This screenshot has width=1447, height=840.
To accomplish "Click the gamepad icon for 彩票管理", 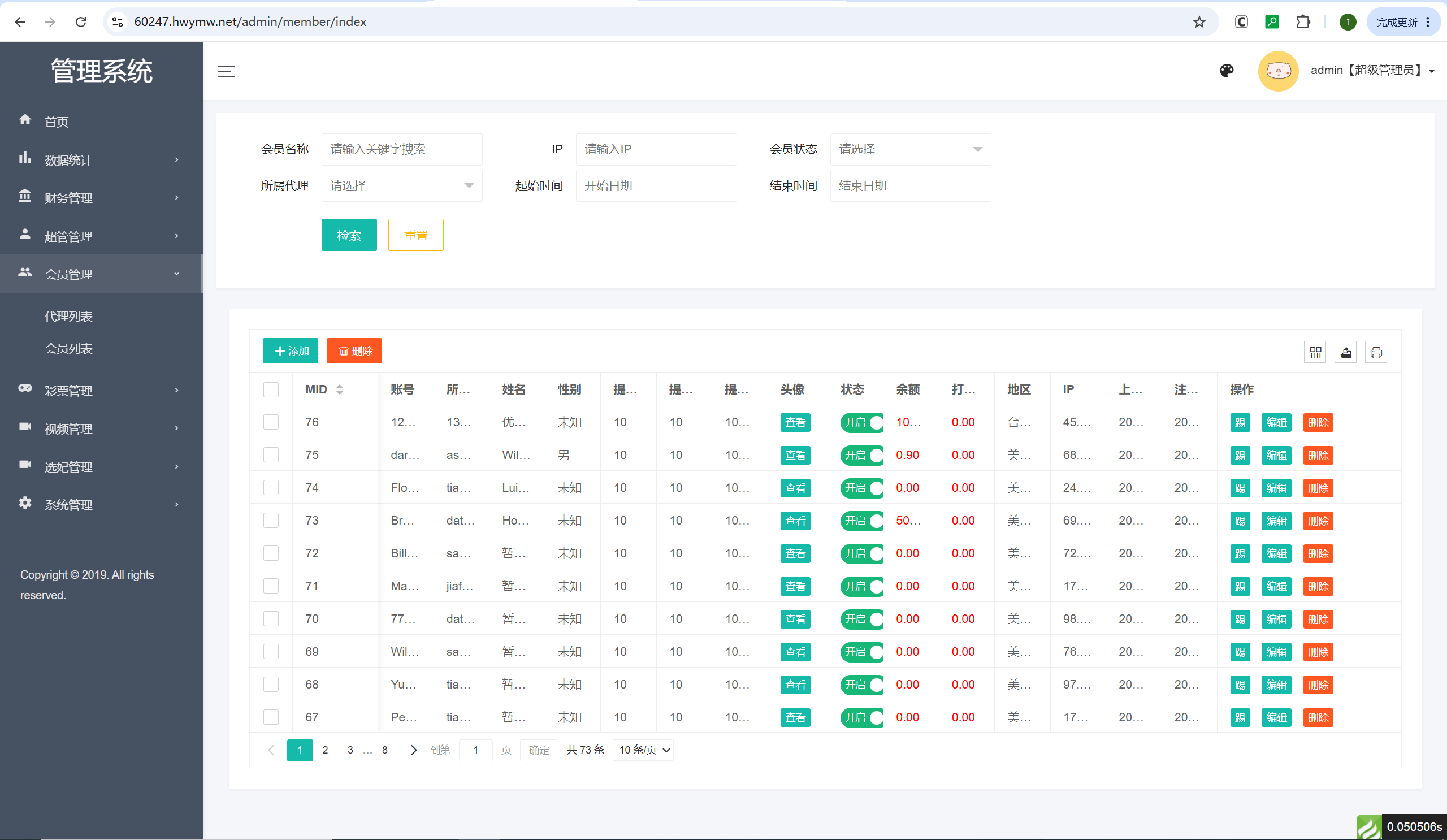I will coord(25,388).
